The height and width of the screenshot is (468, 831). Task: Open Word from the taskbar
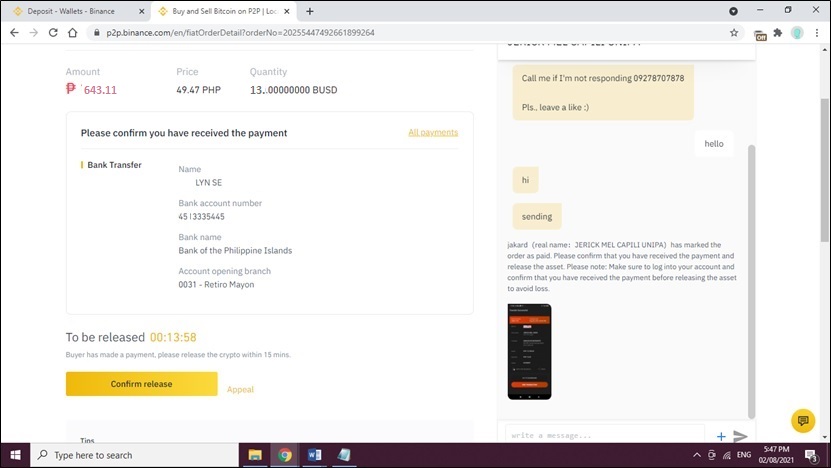(x=314, y=455)
